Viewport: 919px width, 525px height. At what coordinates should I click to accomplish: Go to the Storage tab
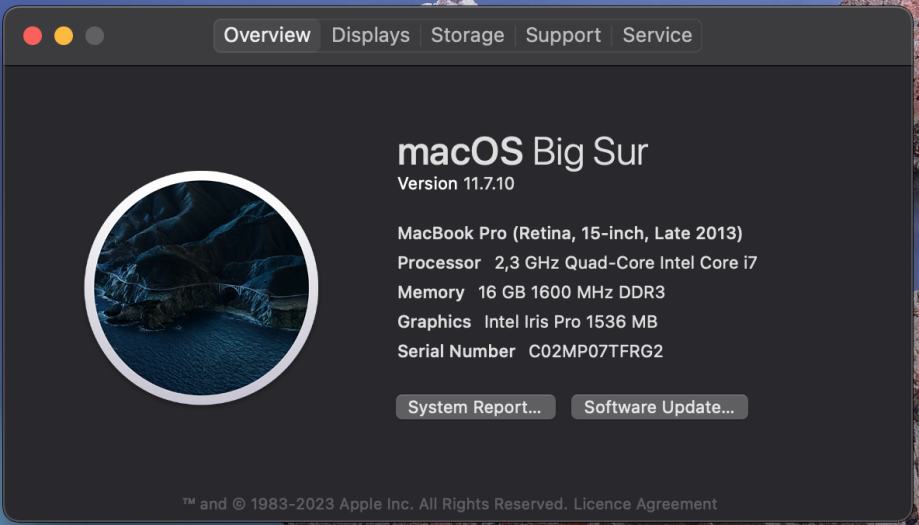(467, 35)
